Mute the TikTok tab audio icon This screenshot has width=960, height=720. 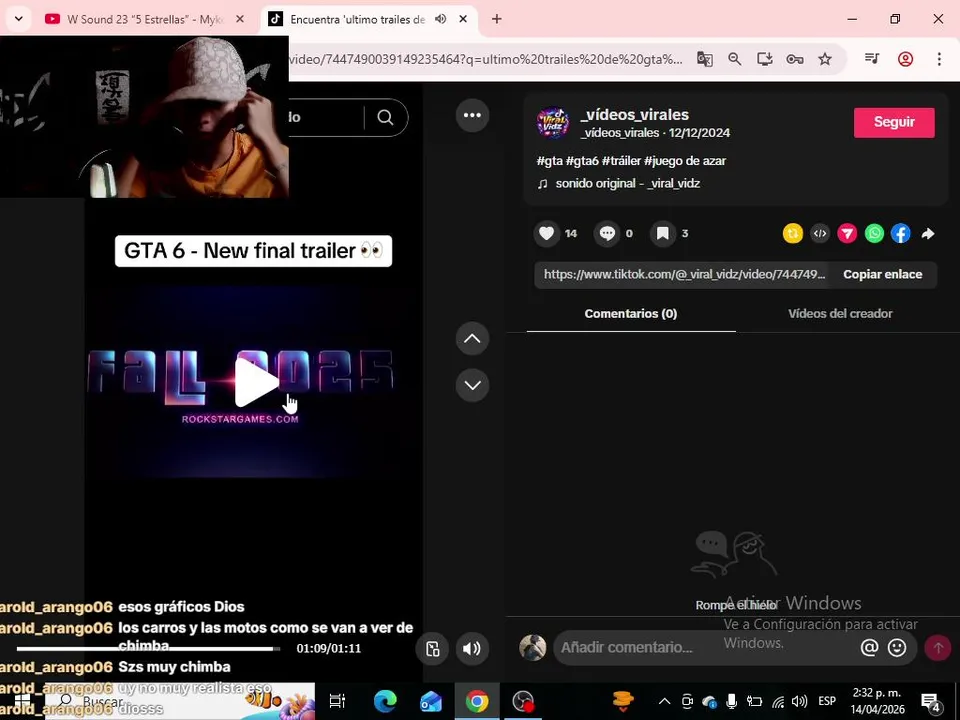pos(440,19)
